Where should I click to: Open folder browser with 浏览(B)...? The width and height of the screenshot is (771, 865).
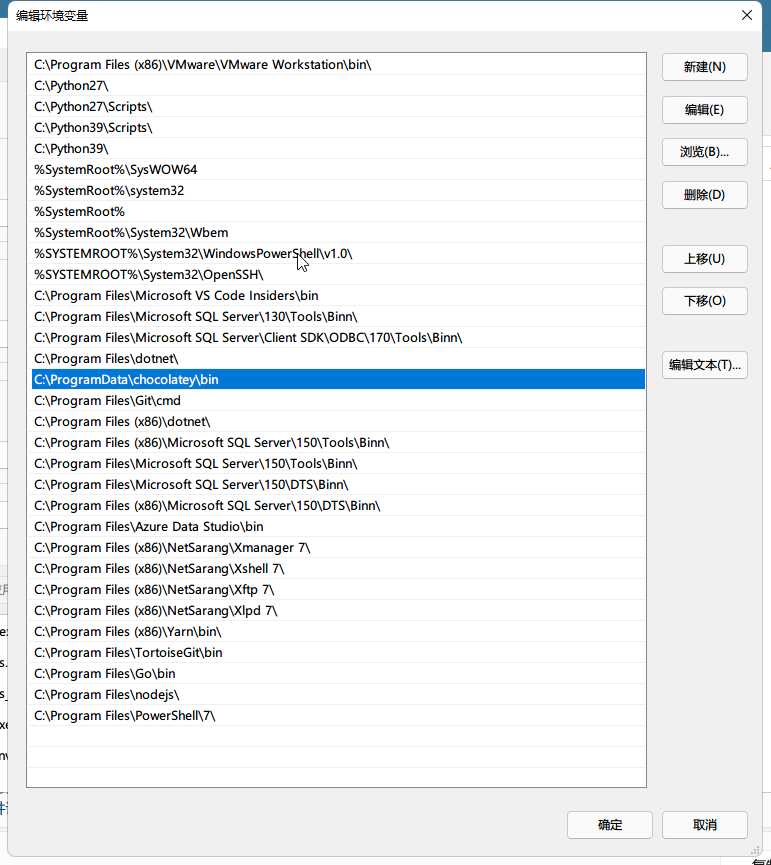704,152
